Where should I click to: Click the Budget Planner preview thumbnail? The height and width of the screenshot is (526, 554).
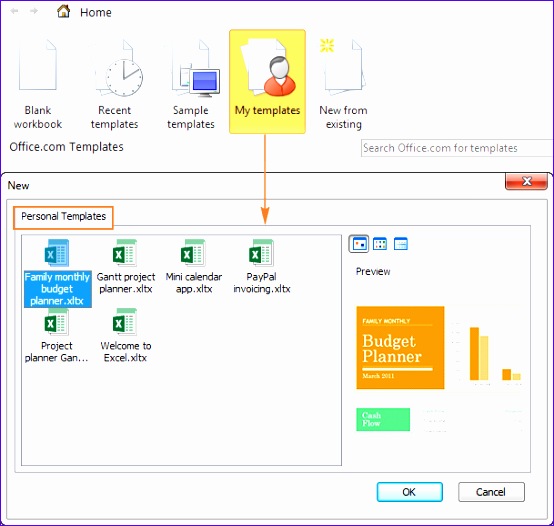pos(400,348)
